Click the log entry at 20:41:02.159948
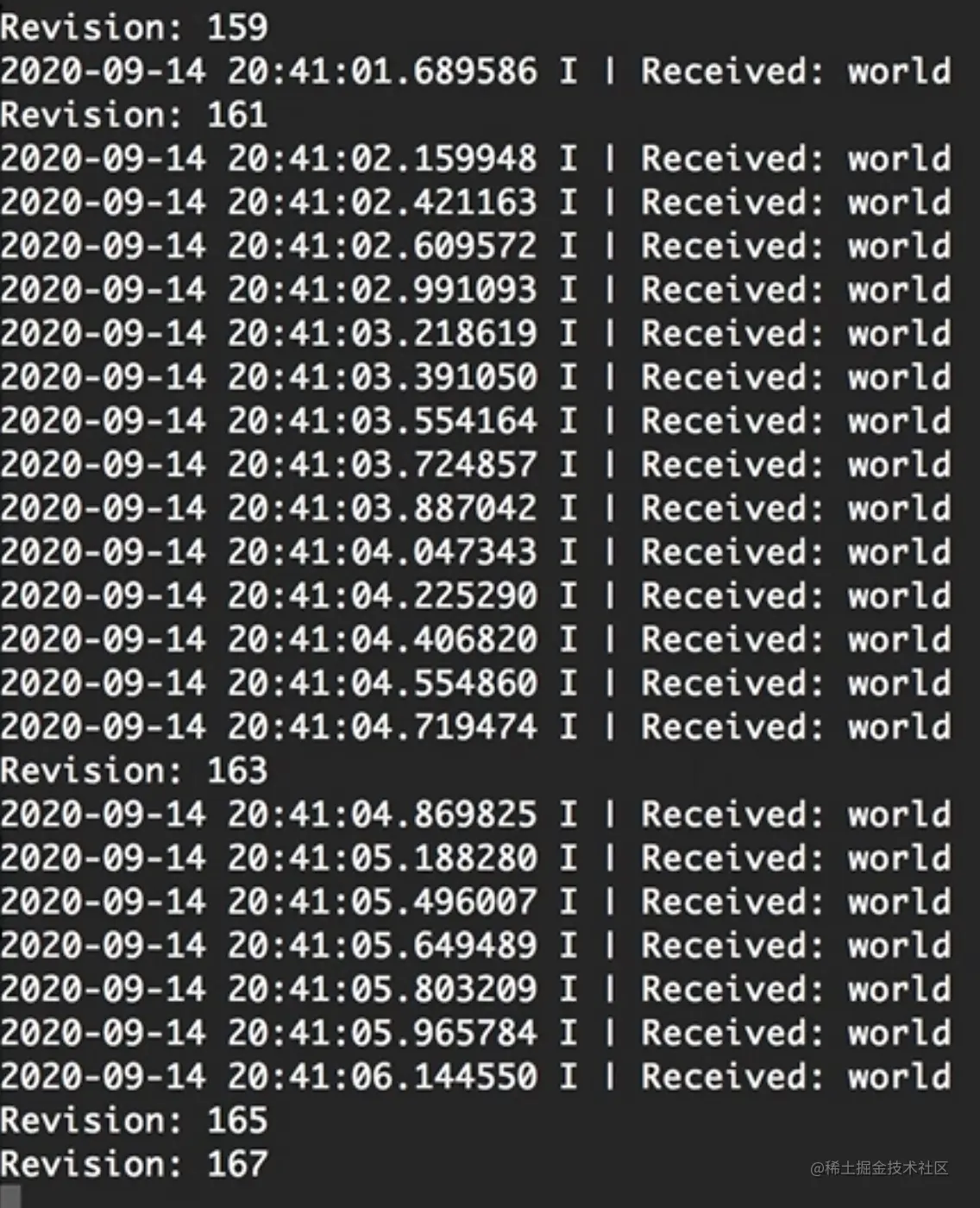The width and height of the screenshot is (980, 1208). coord(475,159)
